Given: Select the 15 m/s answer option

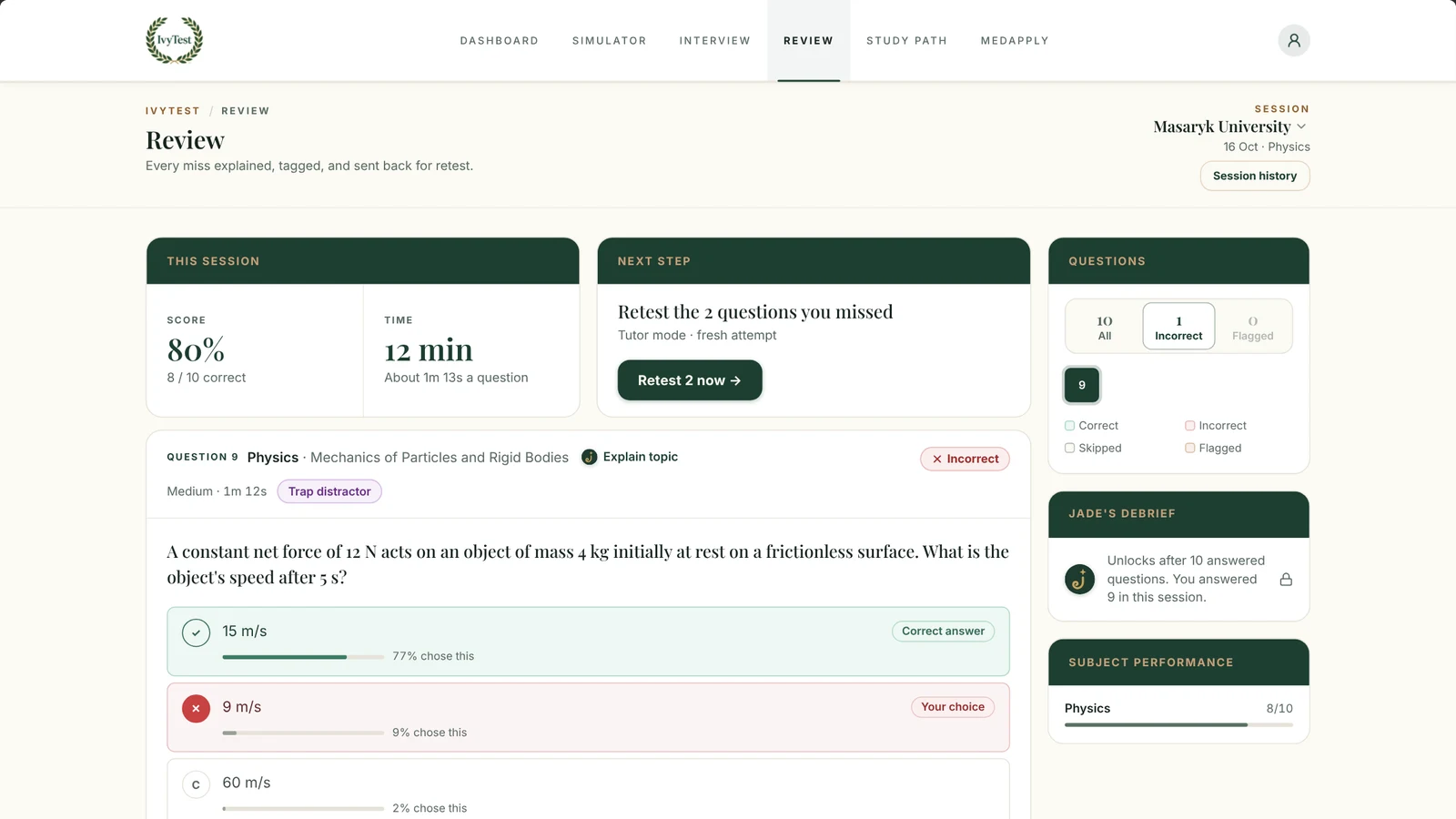Looking at the screenshot, I should click(x=588, y=642).
